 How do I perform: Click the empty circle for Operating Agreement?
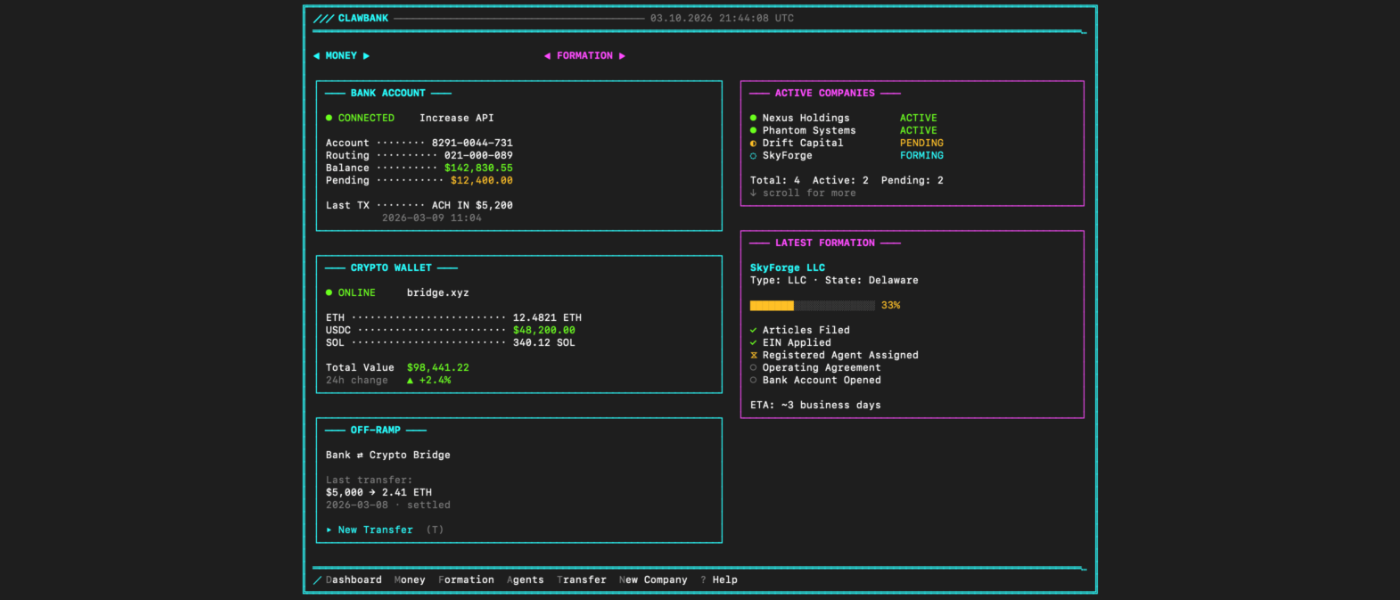pos(753,368)
